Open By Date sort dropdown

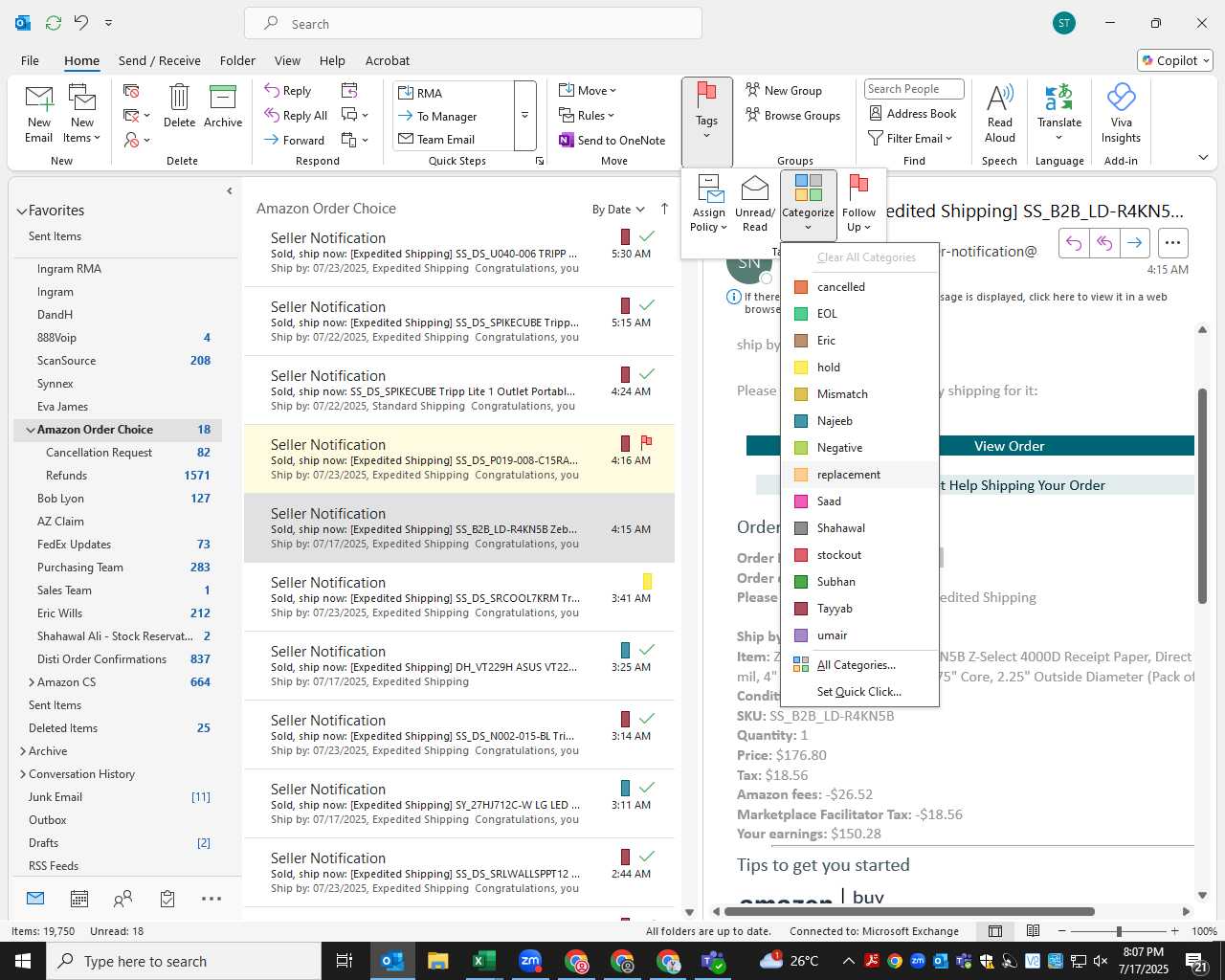[x=618, y=210]
